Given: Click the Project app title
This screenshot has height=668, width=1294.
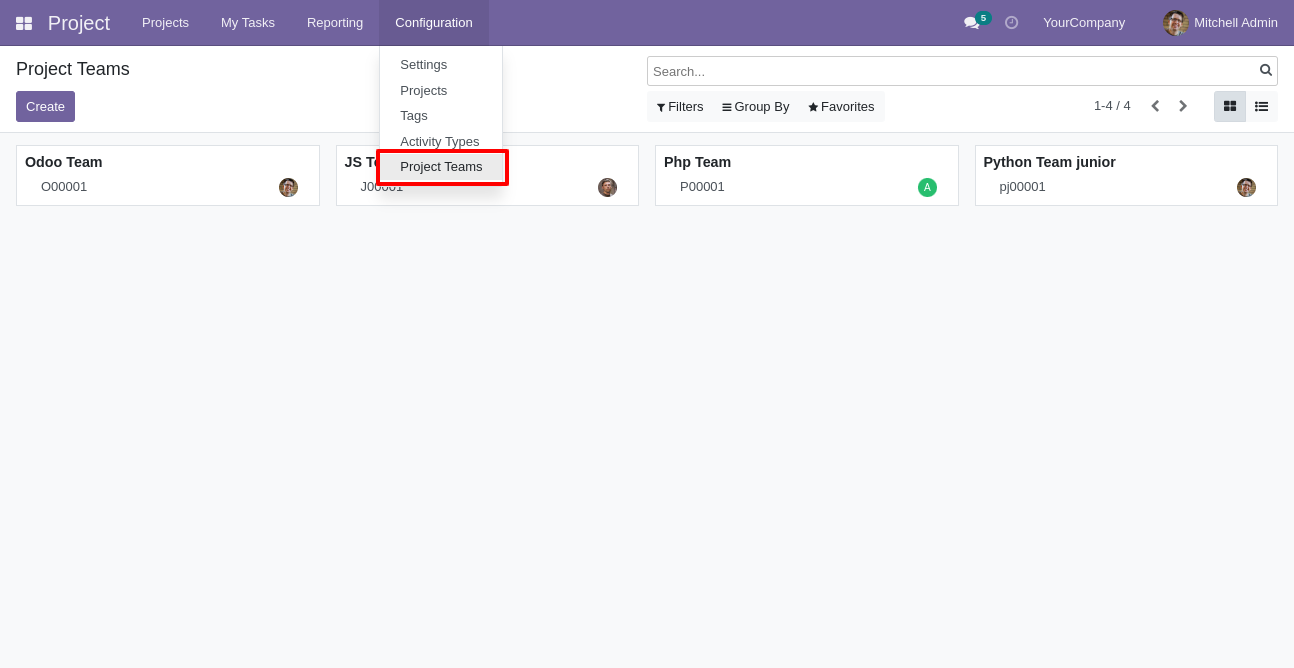Looking at the screenshot, I should (x=79, y=23).
